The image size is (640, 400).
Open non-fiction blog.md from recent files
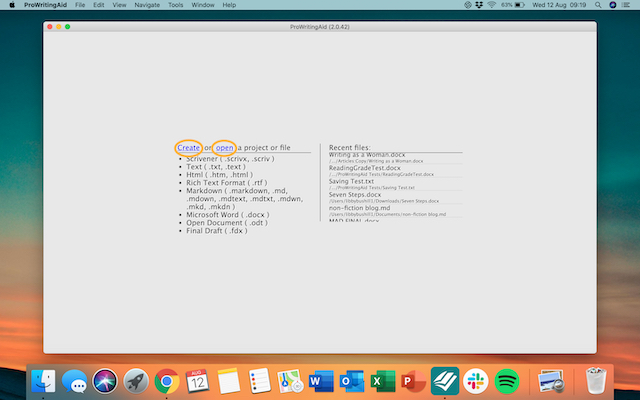[x=396, y=211]
